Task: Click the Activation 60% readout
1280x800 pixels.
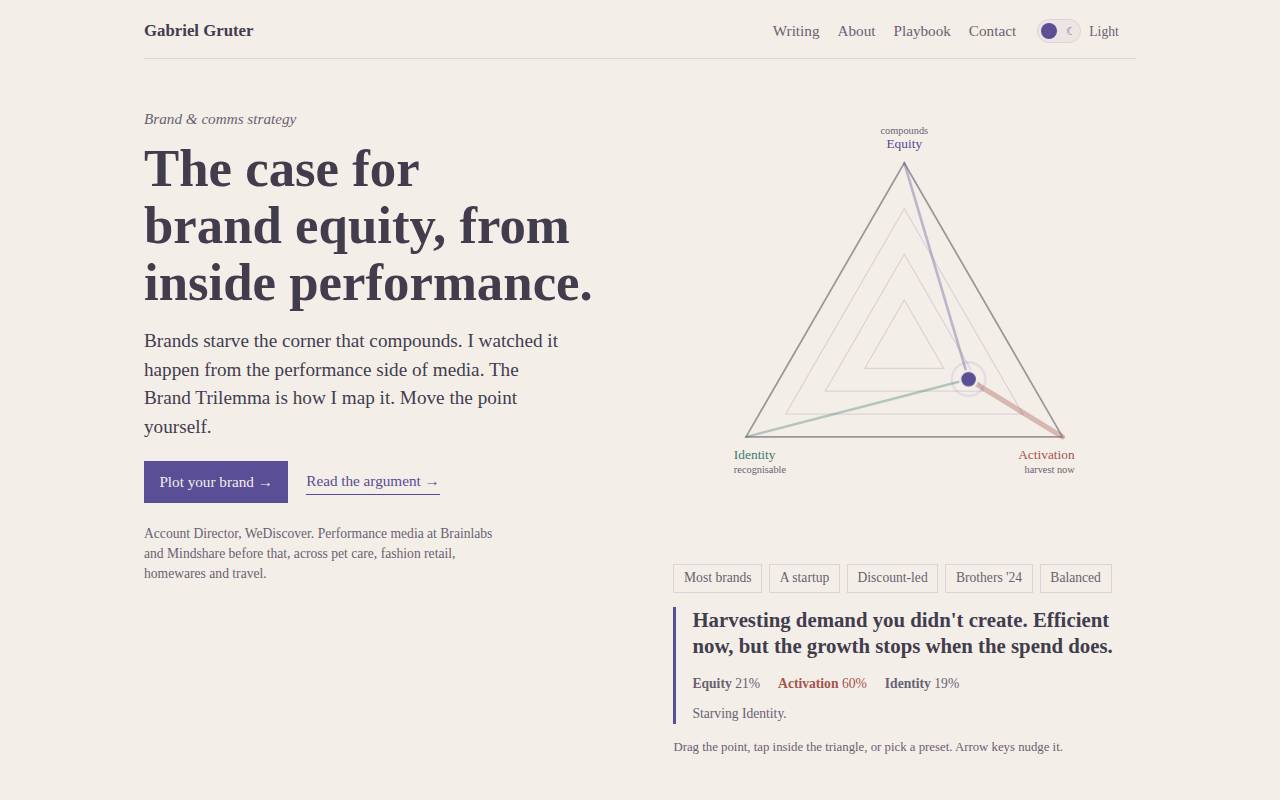Action: click(x=822, y=684)
